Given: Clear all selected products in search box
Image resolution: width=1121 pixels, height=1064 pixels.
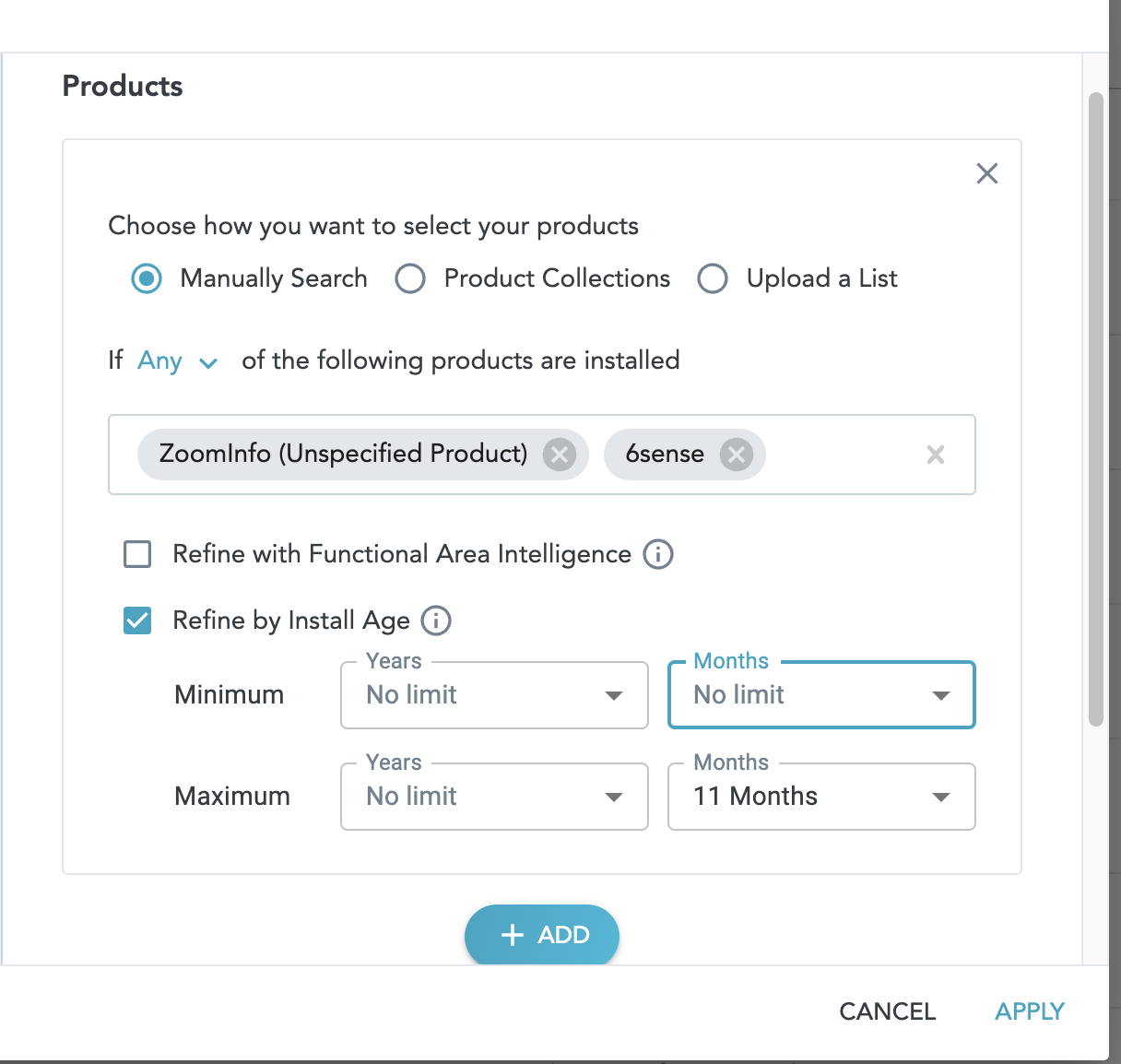Looking at the screenshot, I should pos(935,455).
